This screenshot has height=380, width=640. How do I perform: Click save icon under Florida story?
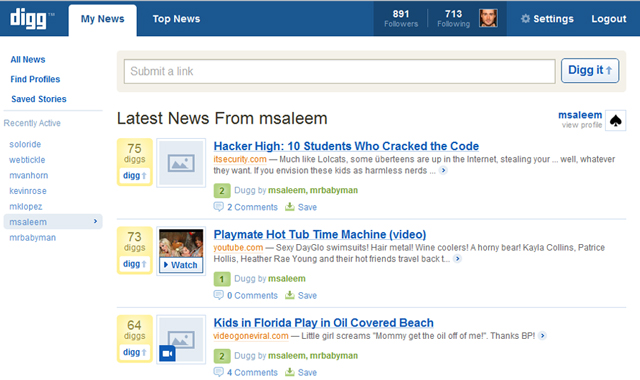(x=290, y=372)
